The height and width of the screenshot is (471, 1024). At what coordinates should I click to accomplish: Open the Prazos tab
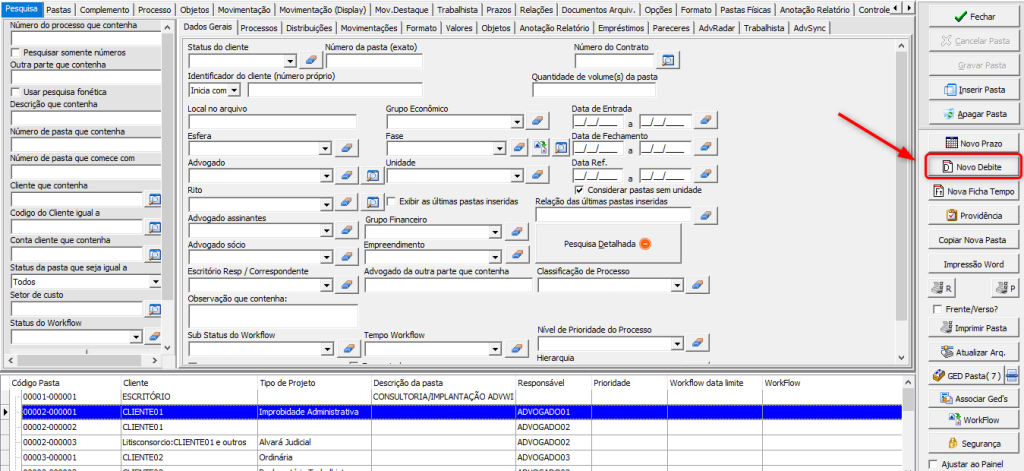click(497, 10)
